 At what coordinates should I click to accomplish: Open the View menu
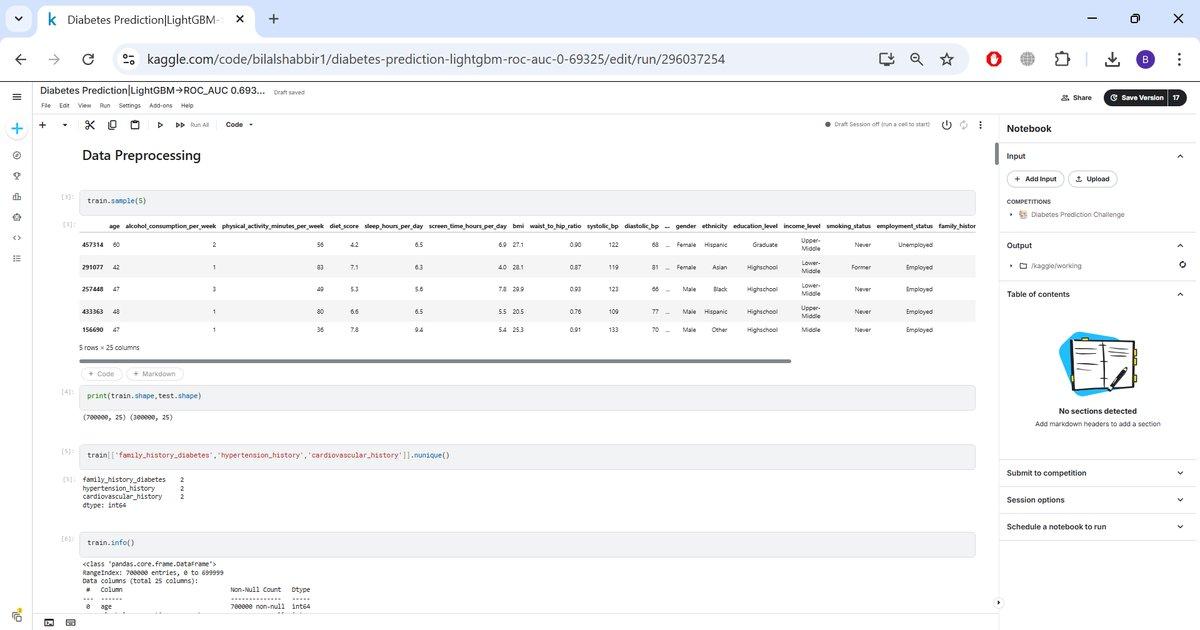click(x=85, y=105)
